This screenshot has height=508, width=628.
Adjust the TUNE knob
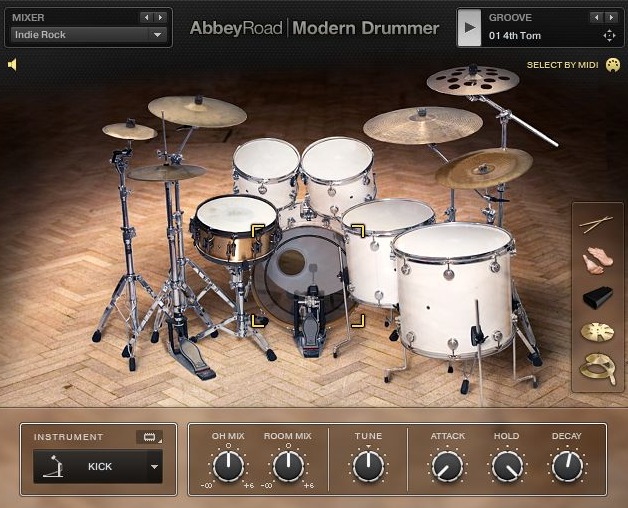tap(368, 466)
